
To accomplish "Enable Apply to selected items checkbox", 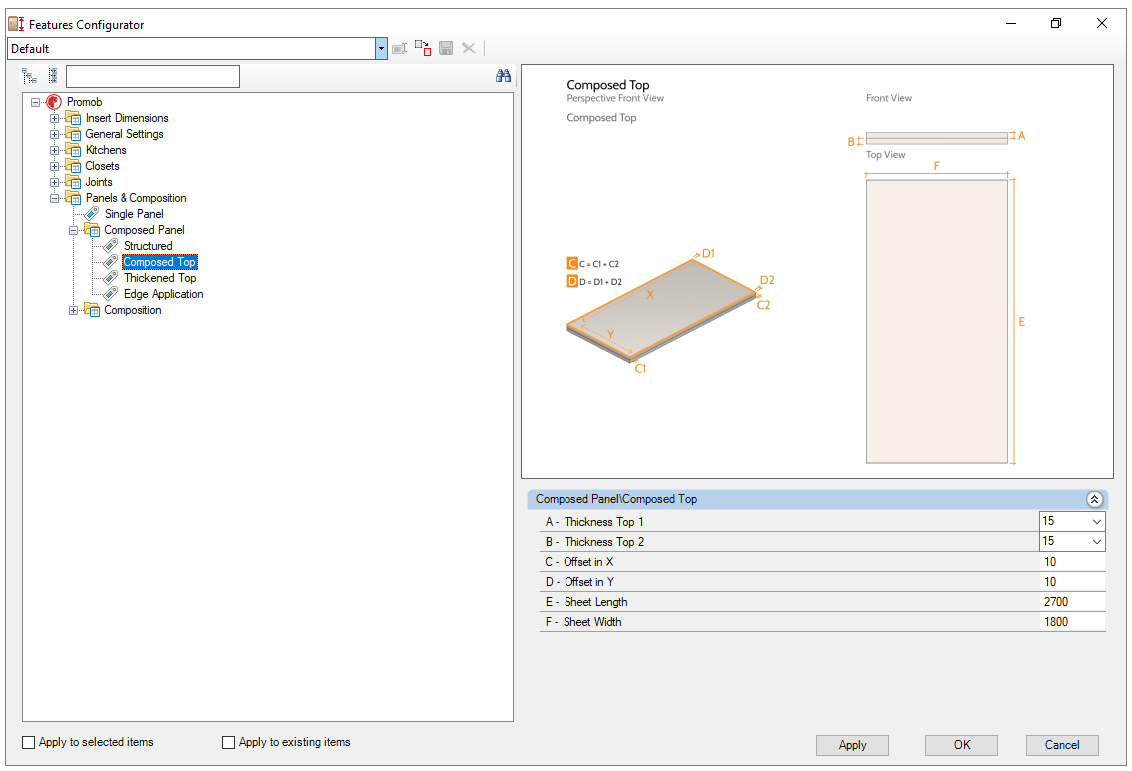I will (x=29, y=742).
